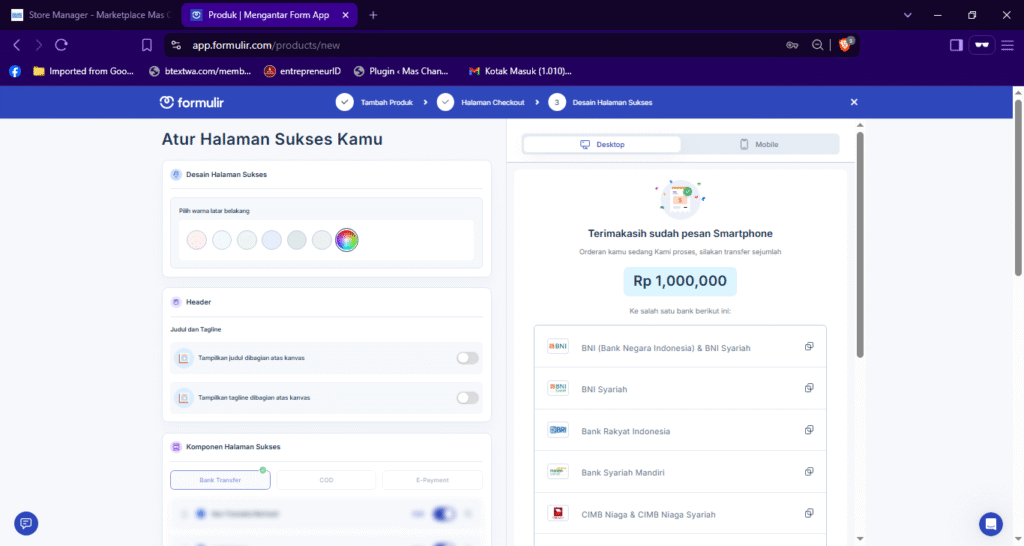The image size is (1024, 546).
Task: Click Desain Halaman Sukses step
Action: point(601,103)
